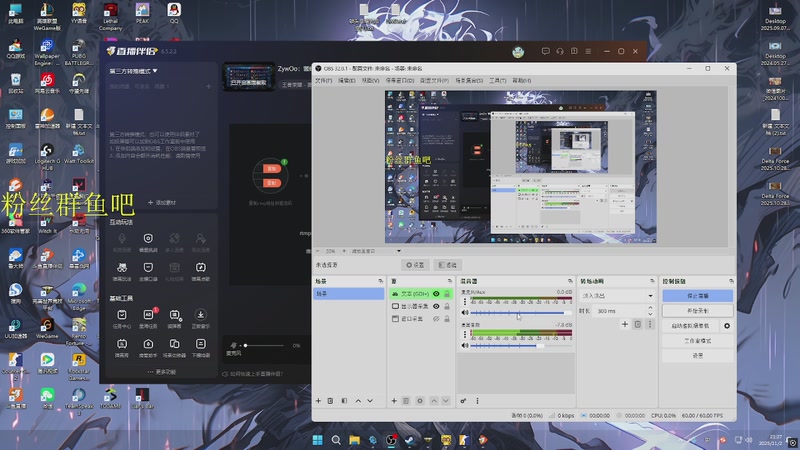Hide 文本(GDI+) source with eye icon

(x=436, y=294)
